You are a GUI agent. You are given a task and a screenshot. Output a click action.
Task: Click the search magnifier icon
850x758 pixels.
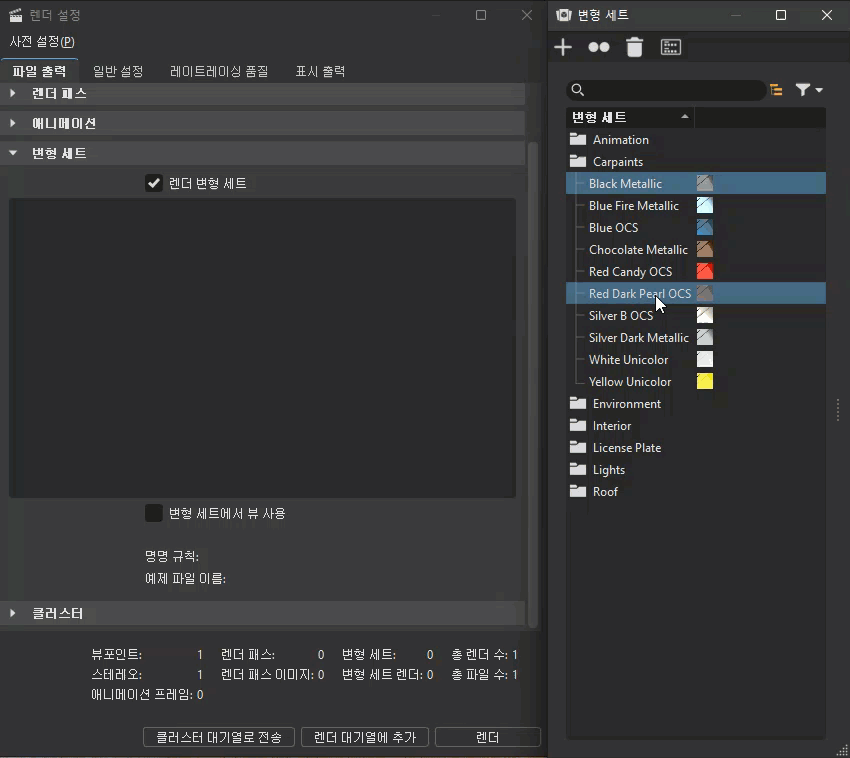[578, 90]
